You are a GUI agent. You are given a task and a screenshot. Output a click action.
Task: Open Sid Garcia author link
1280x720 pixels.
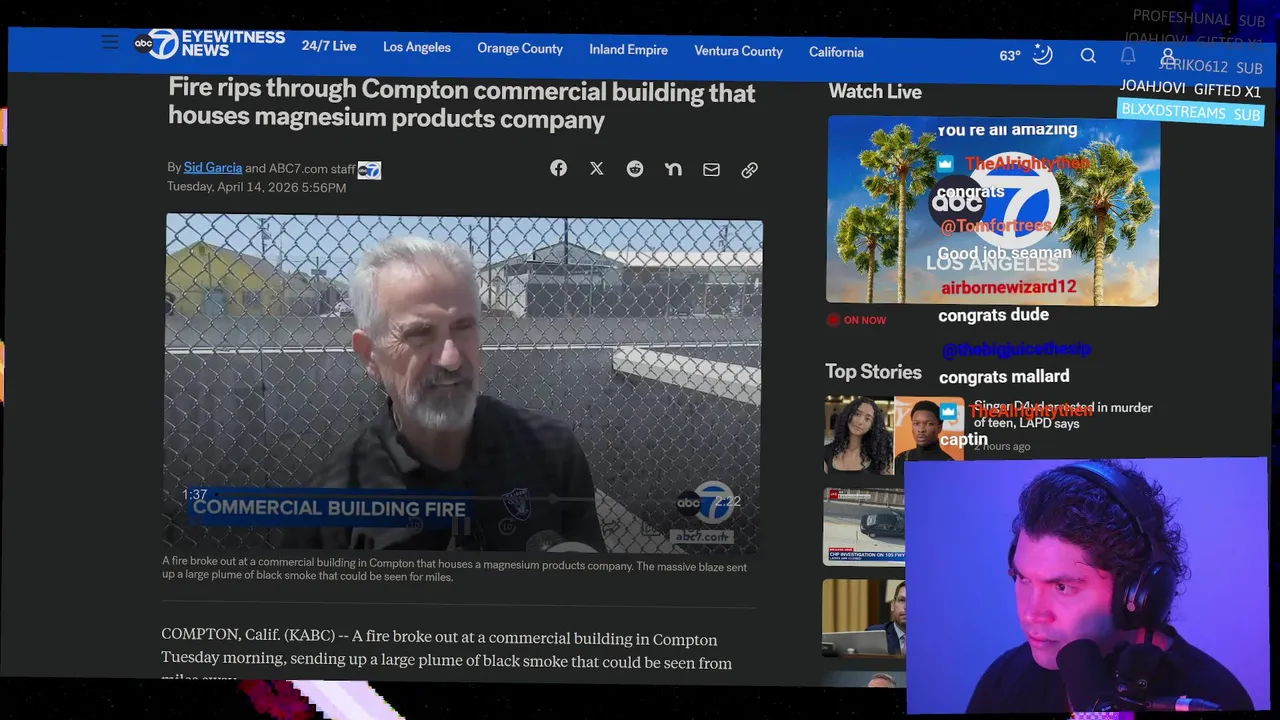pyautogui.click(x=213, y=167)
